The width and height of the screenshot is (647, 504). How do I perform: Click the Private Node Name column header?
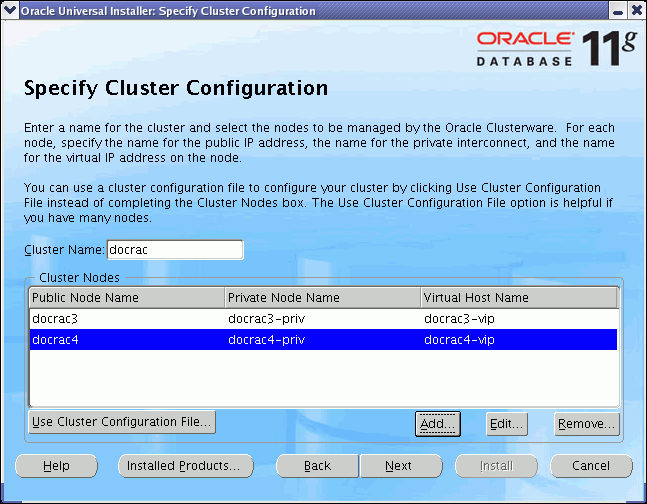tap(322, 298)
